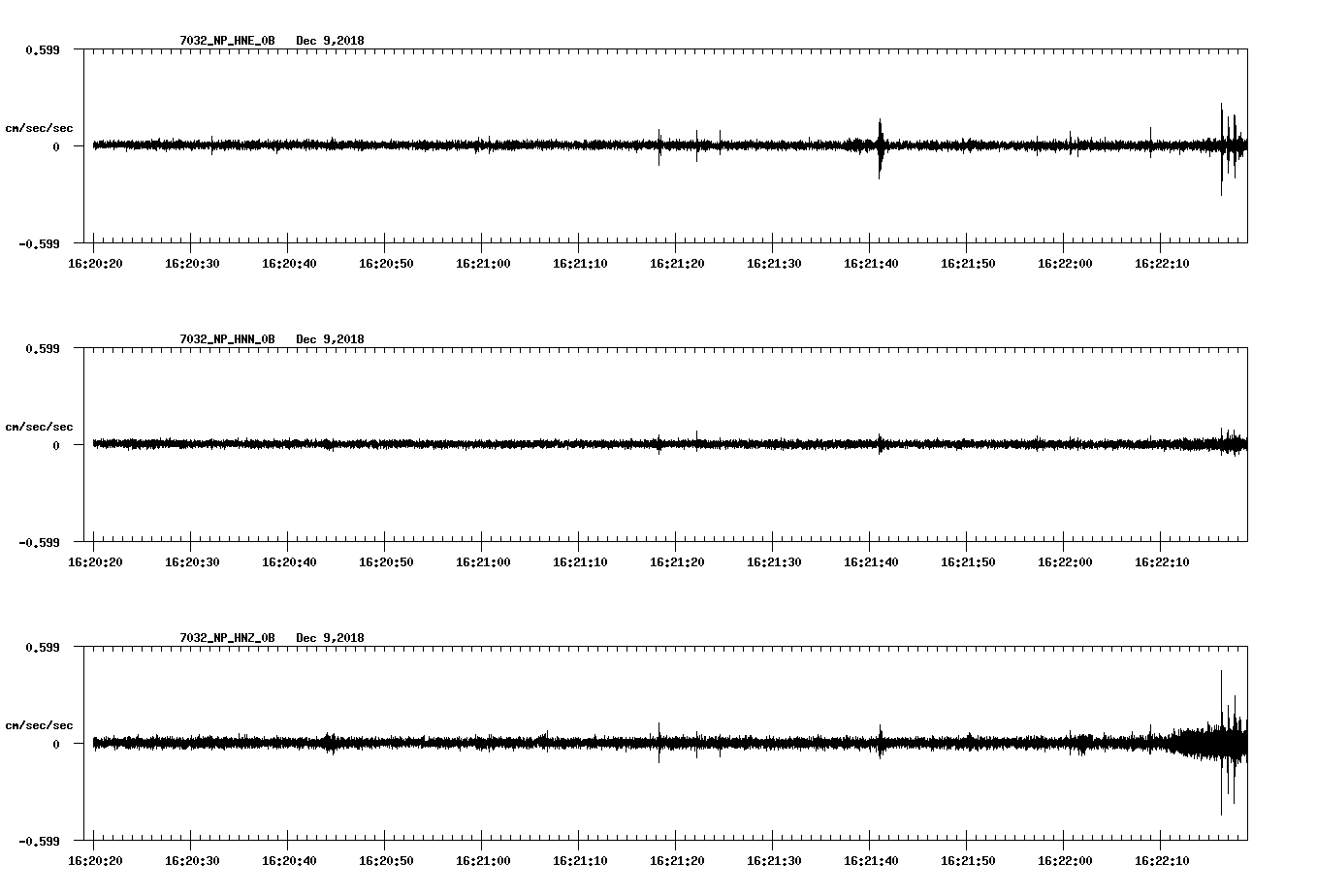Click the 16:20:30 time label under HNN plot
1317x896 pixels.
pyautogui.click(x=192, y=562)
